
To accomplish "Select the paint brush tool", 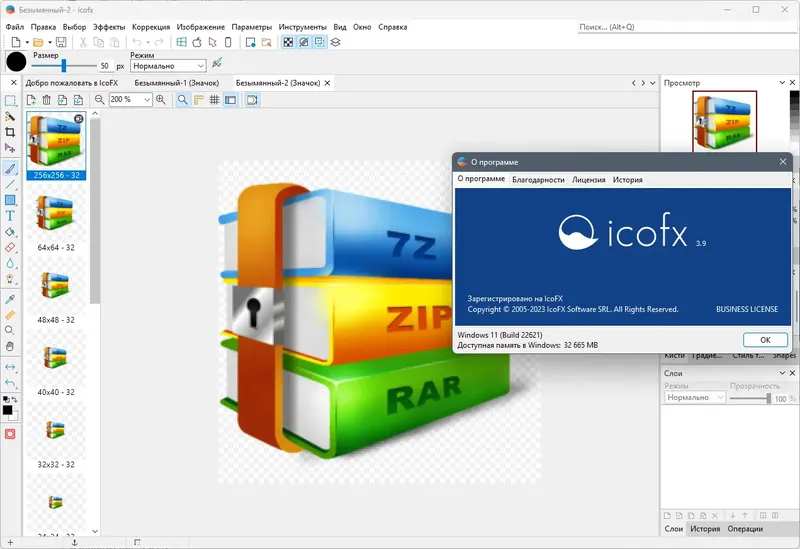I will [x=10, y=168].
